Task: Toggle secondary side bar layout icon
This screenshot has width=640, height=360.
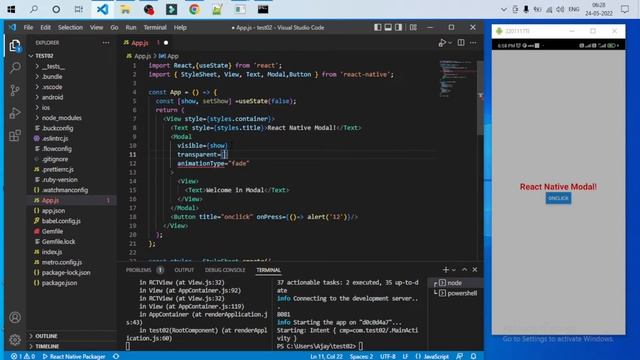Action: [399, 27]
